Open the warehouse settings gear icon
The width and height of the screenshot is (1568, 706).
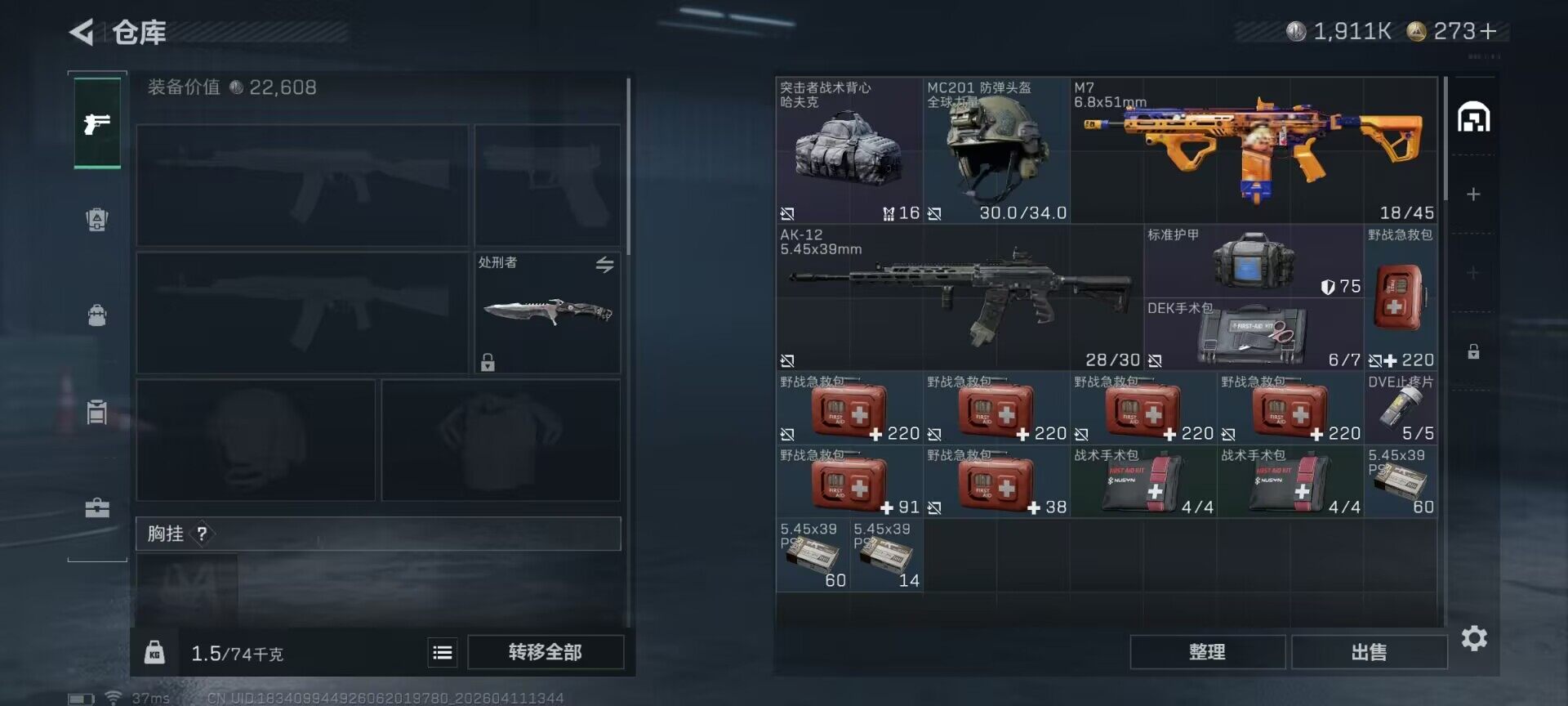click(1474, 638)
